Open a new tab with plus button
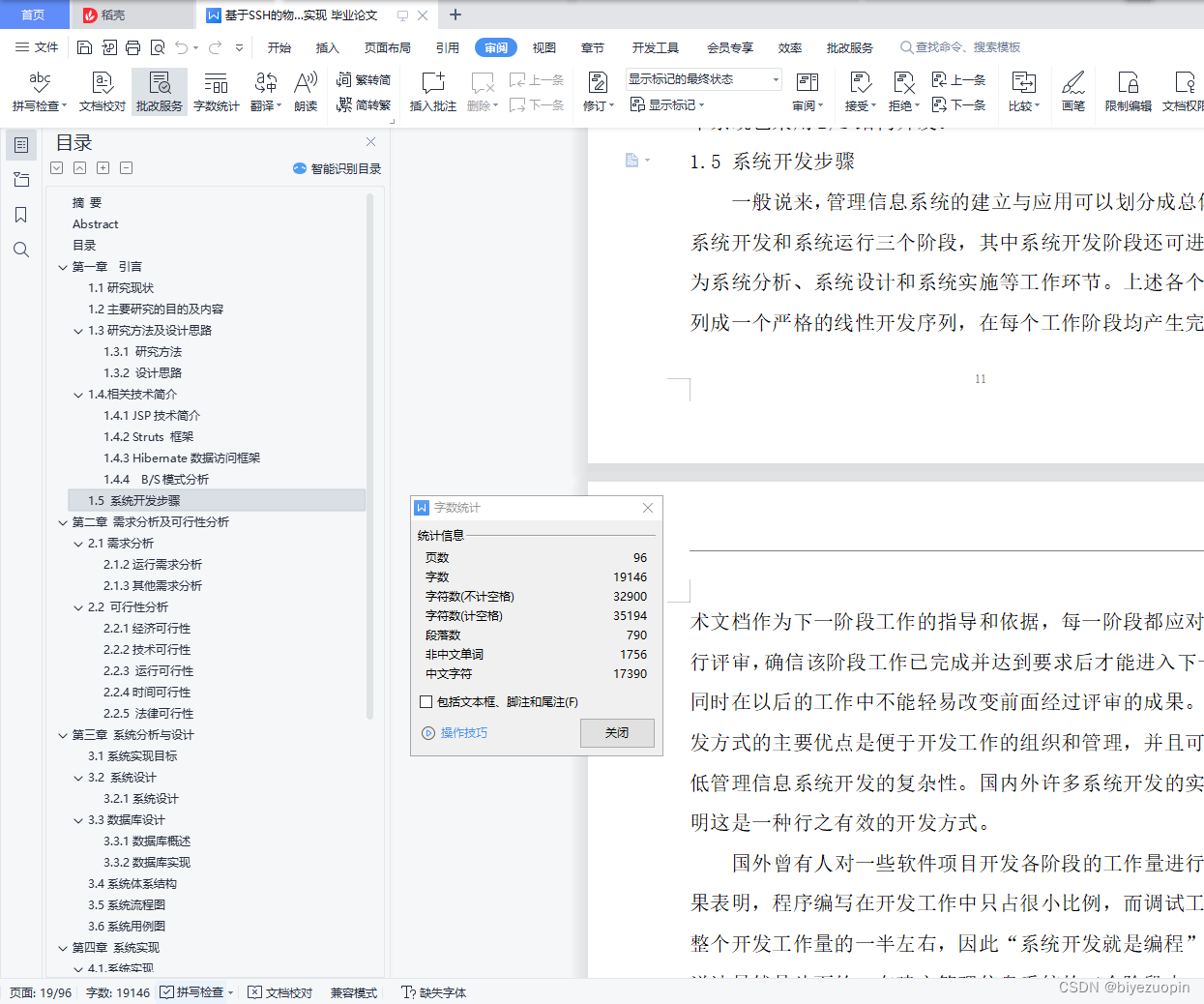Screen dimensions: 1204x1004 pyautogui.click(x=455, y=15)
